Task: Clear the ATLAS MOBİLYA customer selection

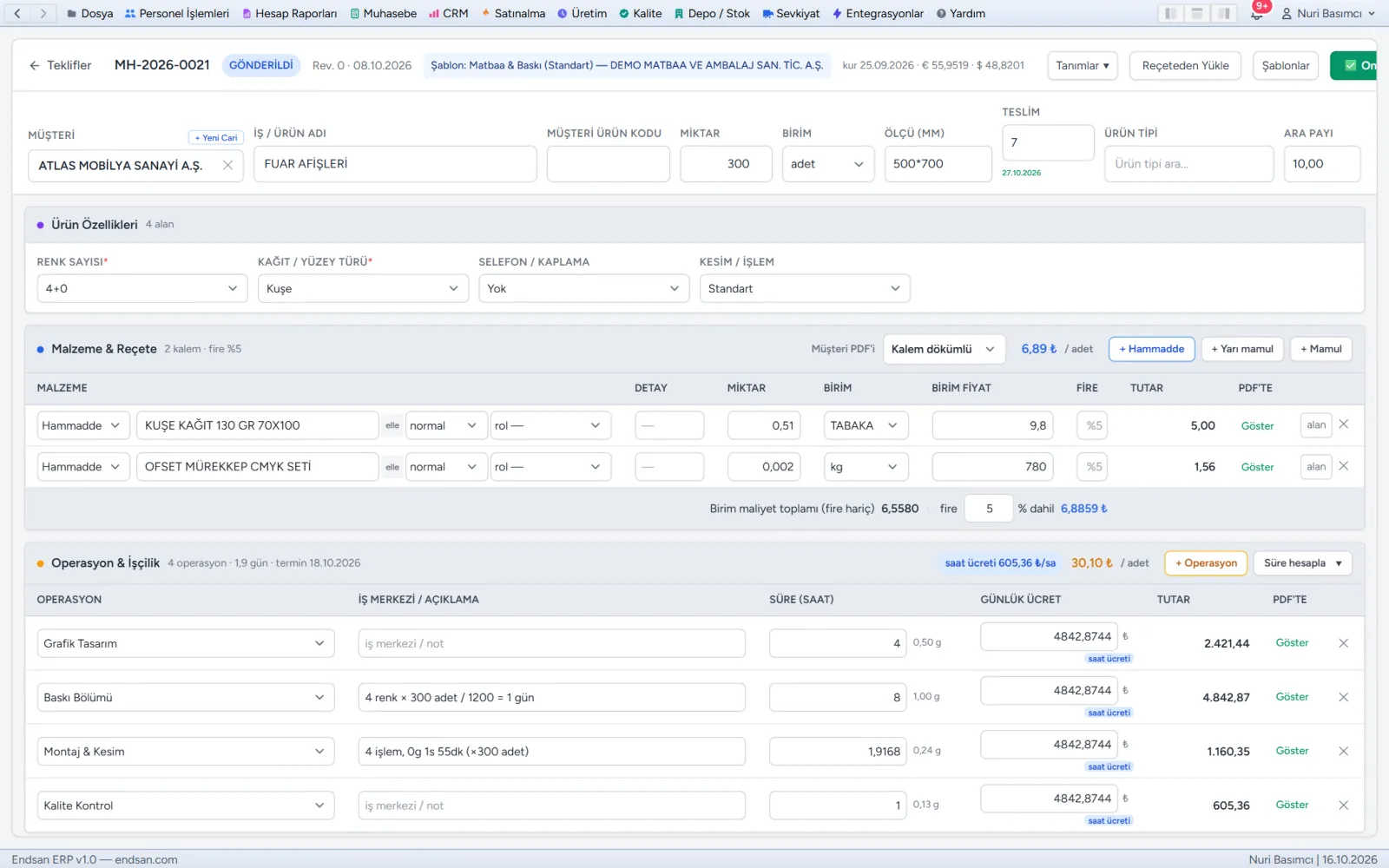Action: coord(227,165)
